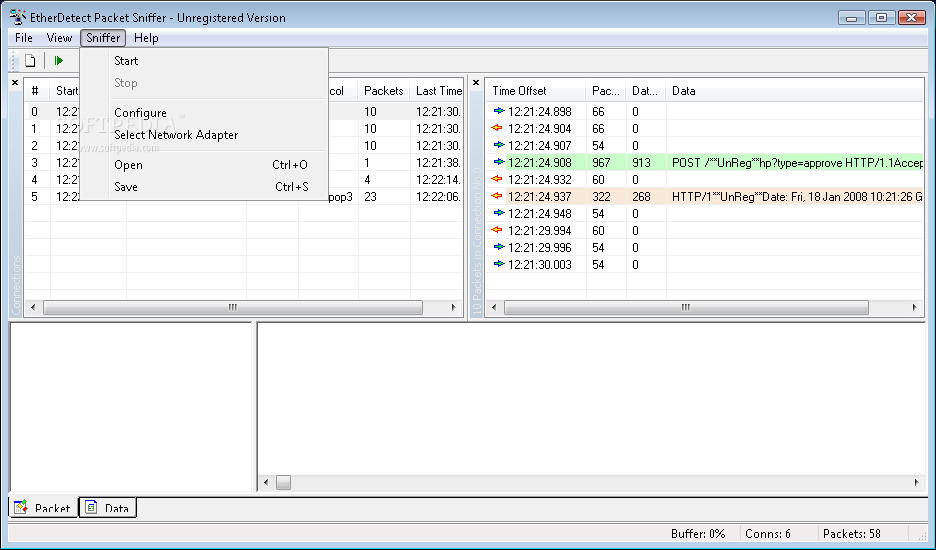Click the packet list horizontal scrollbar thumb

(686, 307)
